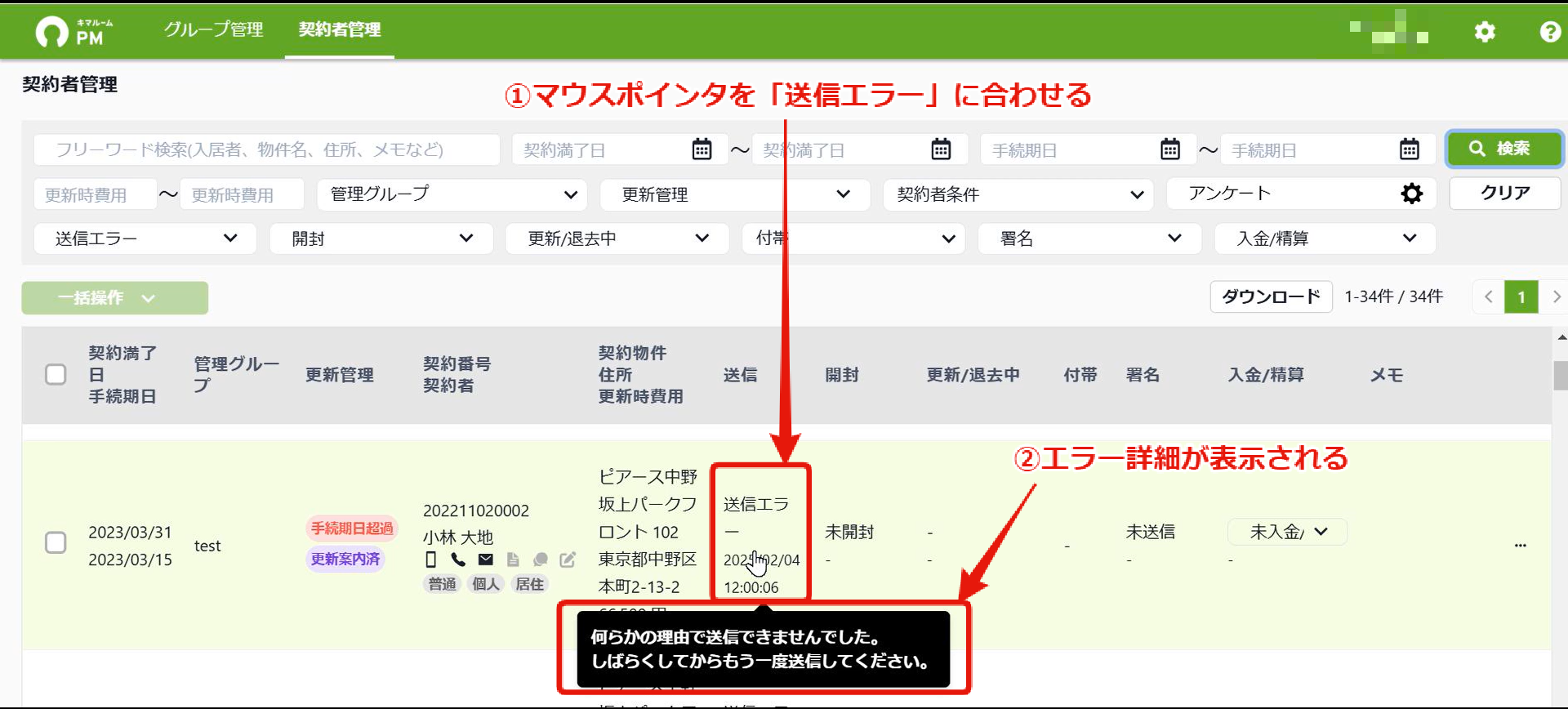Screen dimensions: 1568x709
Task: Click the 居住 tag
Action: pos(530,584)
